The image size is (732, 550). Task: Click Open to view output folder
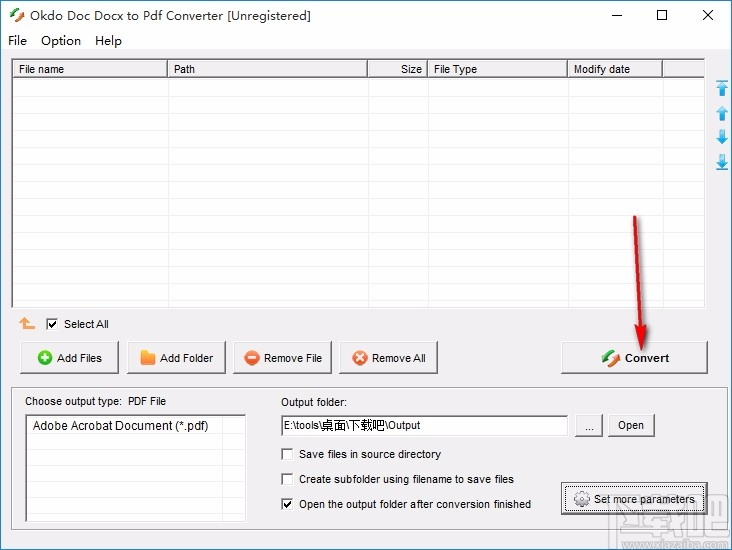coord(631,425)
